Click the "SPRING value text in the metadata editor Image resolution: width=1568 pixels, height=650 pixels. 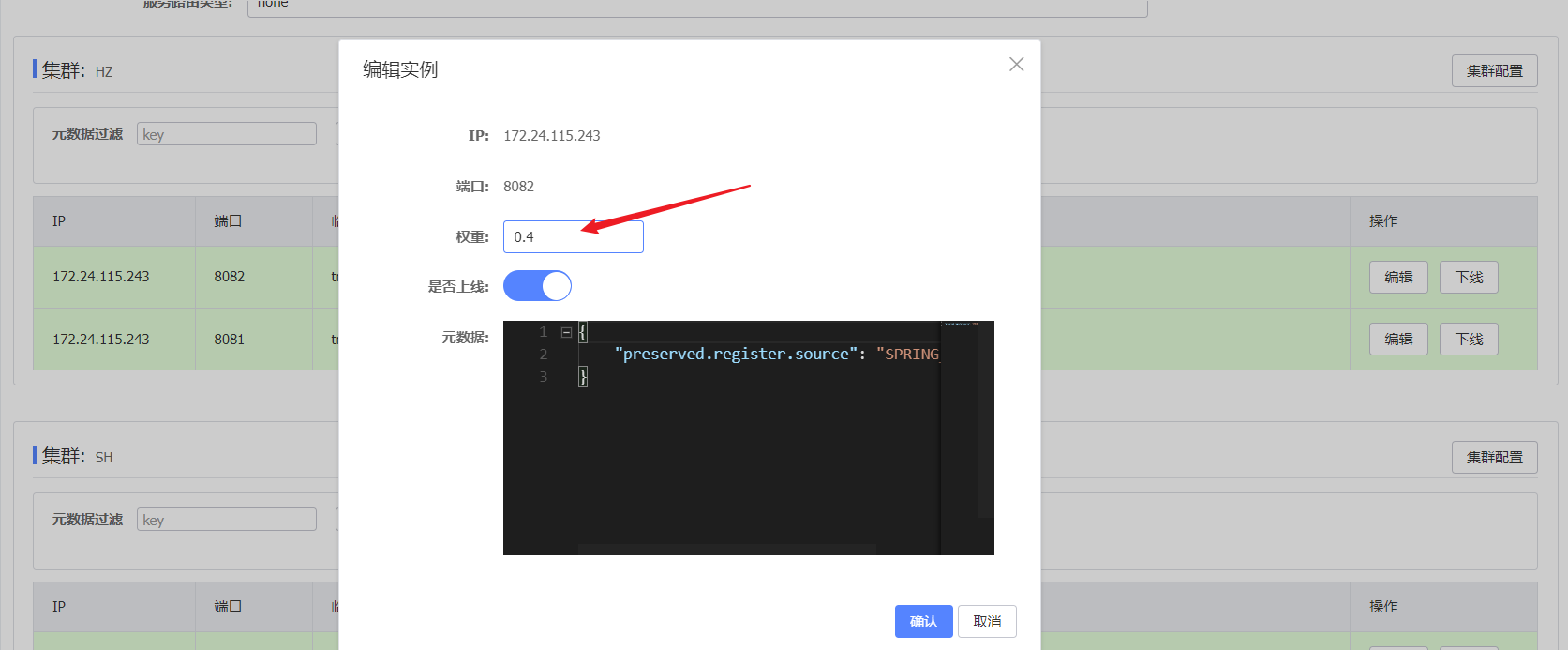[x=907, y=354]
